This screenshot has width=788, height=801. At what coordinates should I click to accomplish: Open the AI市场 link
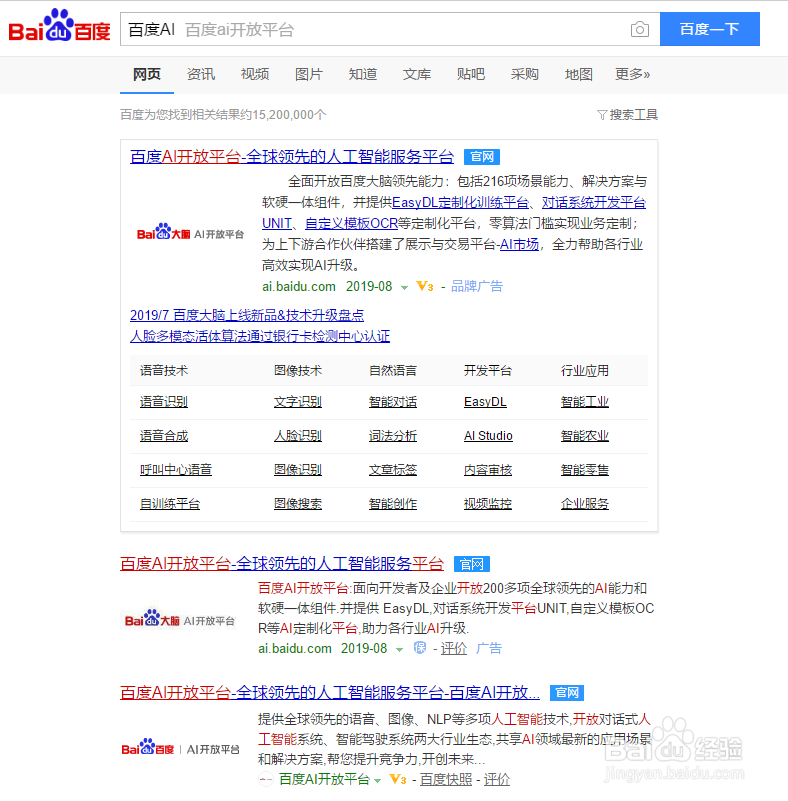click(x=519, y=245)
